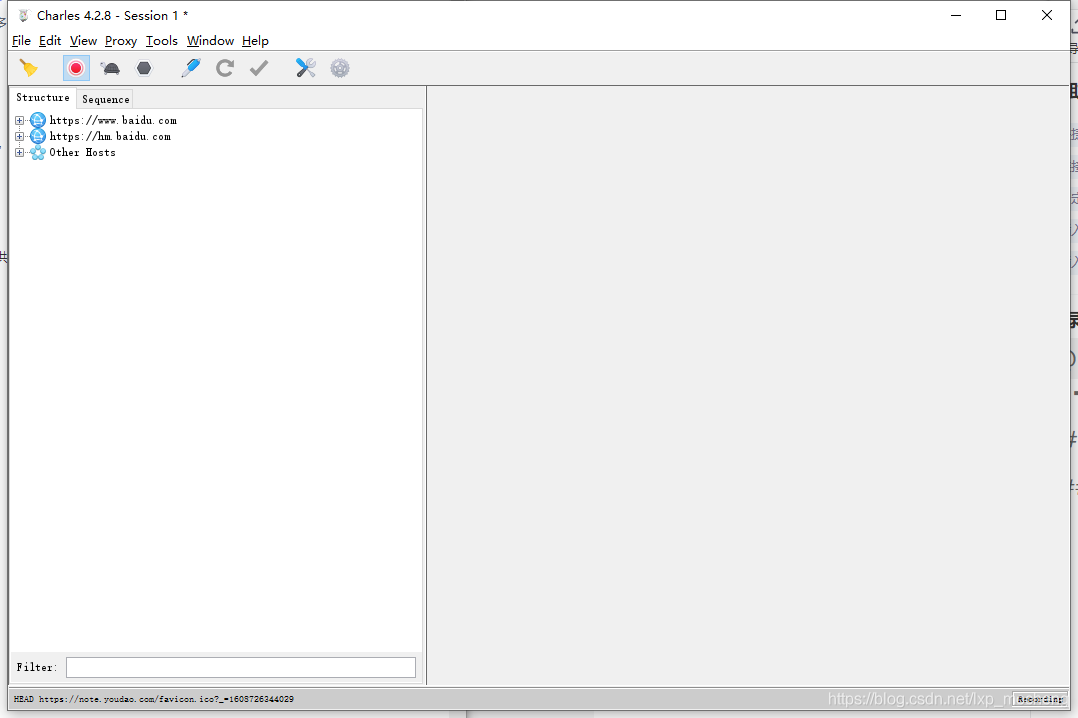The width and height of the screenshot is (1078, 718).
Task: Open the Help menu
Action: tap(255, 41)
